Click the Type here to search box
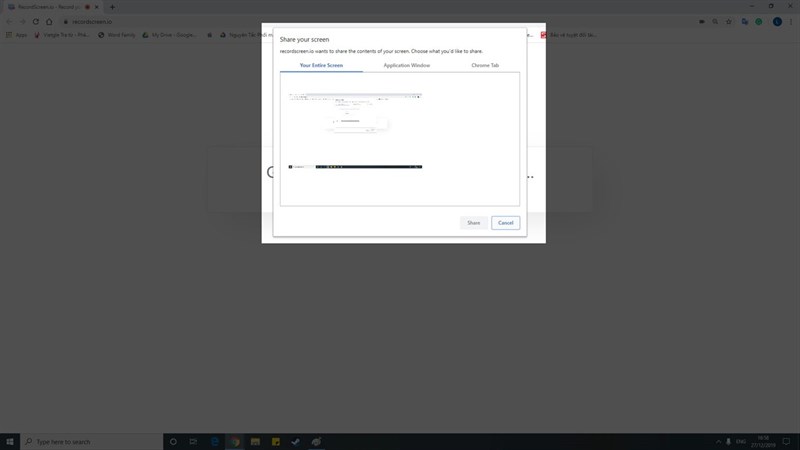This screenshot has width=800, height=450. [x=92, y=442]
